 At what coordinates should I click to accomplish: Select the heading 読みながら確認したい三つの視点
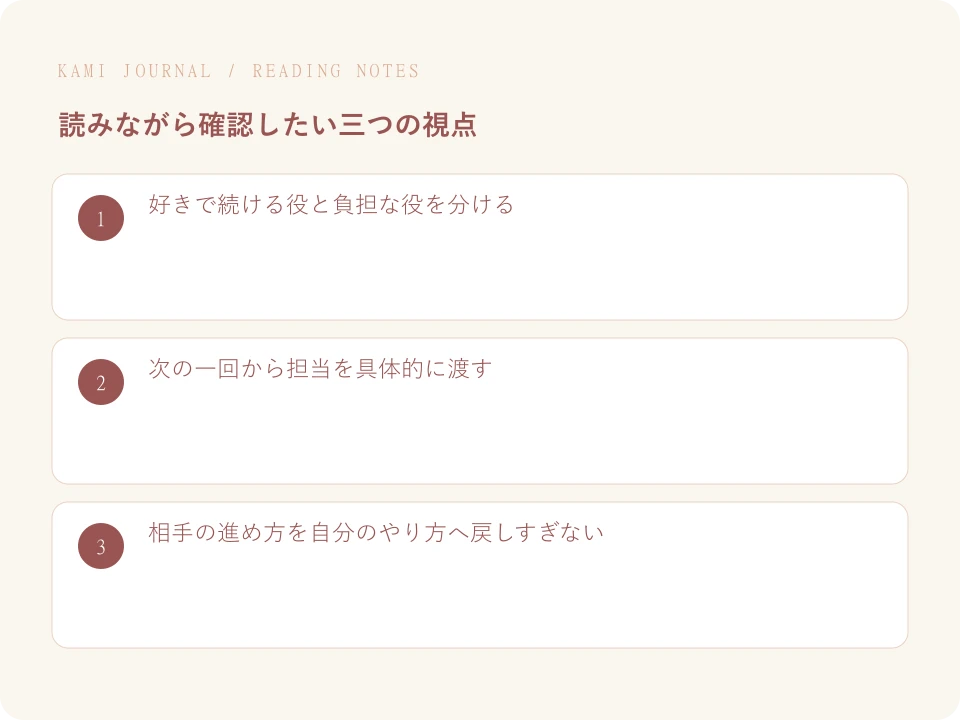point(268,124)
